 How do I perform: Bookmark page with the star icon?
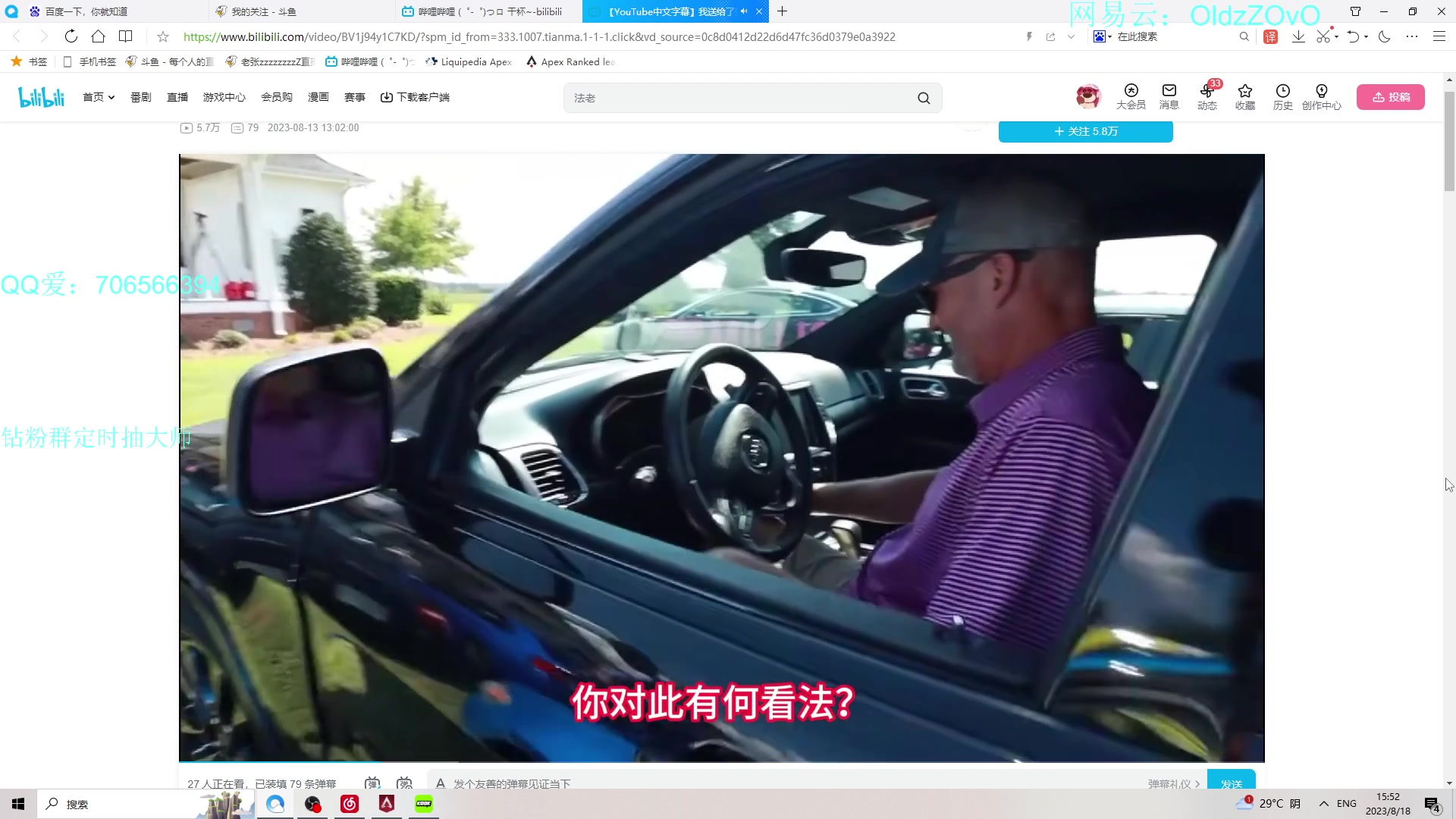click(163, 36)
